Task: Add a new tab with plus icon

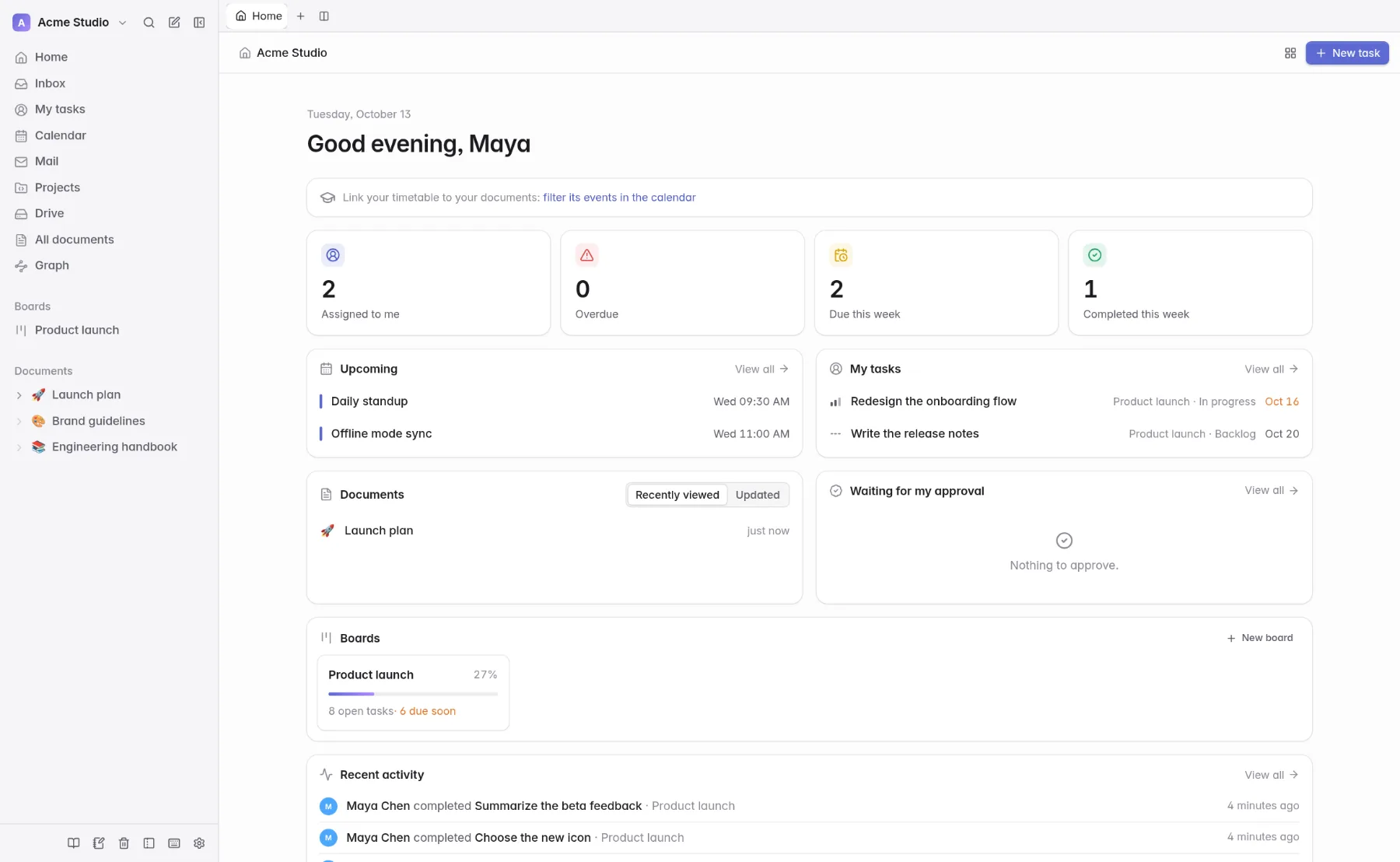Action: [300, 16]
